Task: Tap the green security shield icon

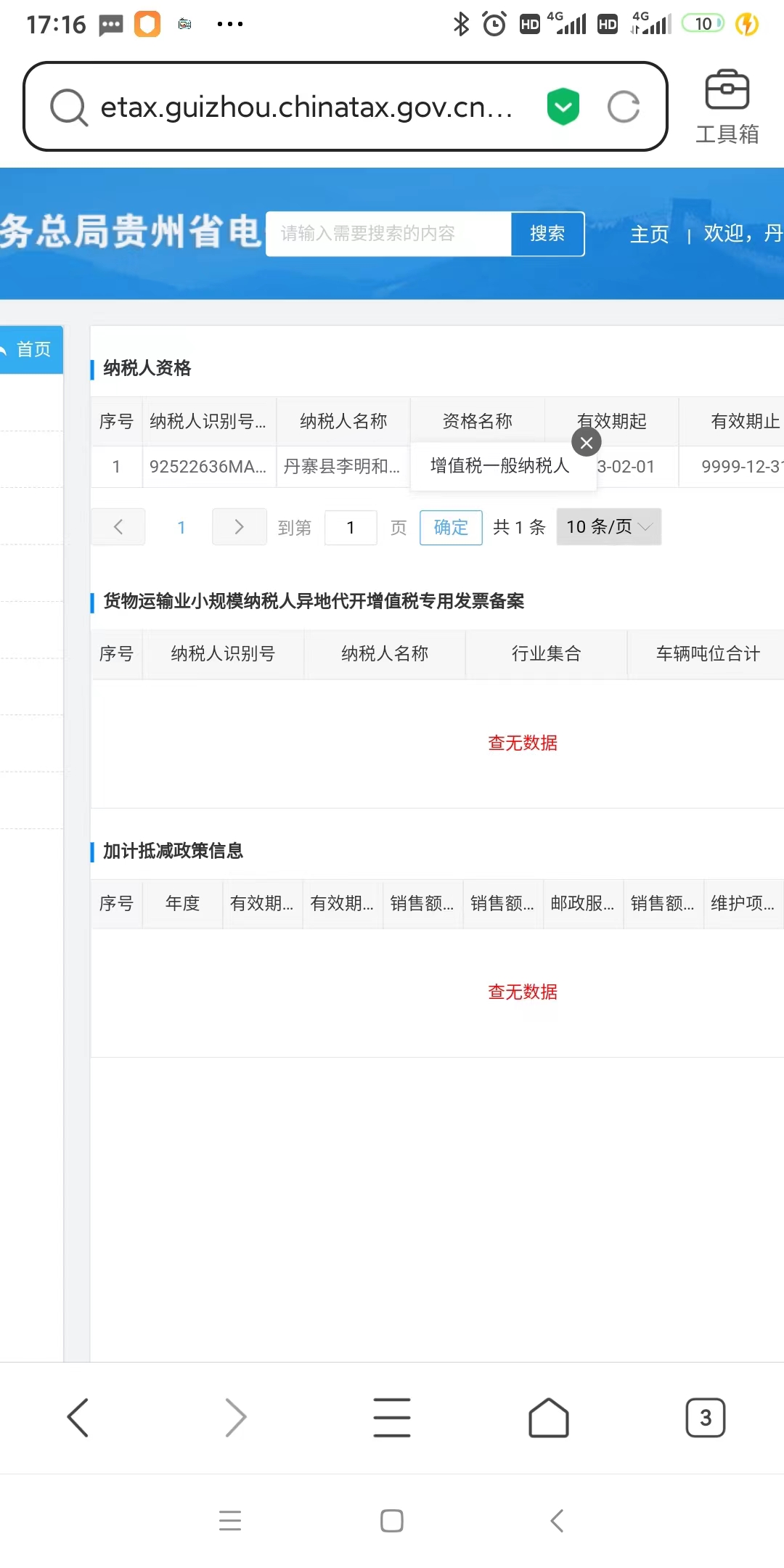Action: click(x=563, y=107)
